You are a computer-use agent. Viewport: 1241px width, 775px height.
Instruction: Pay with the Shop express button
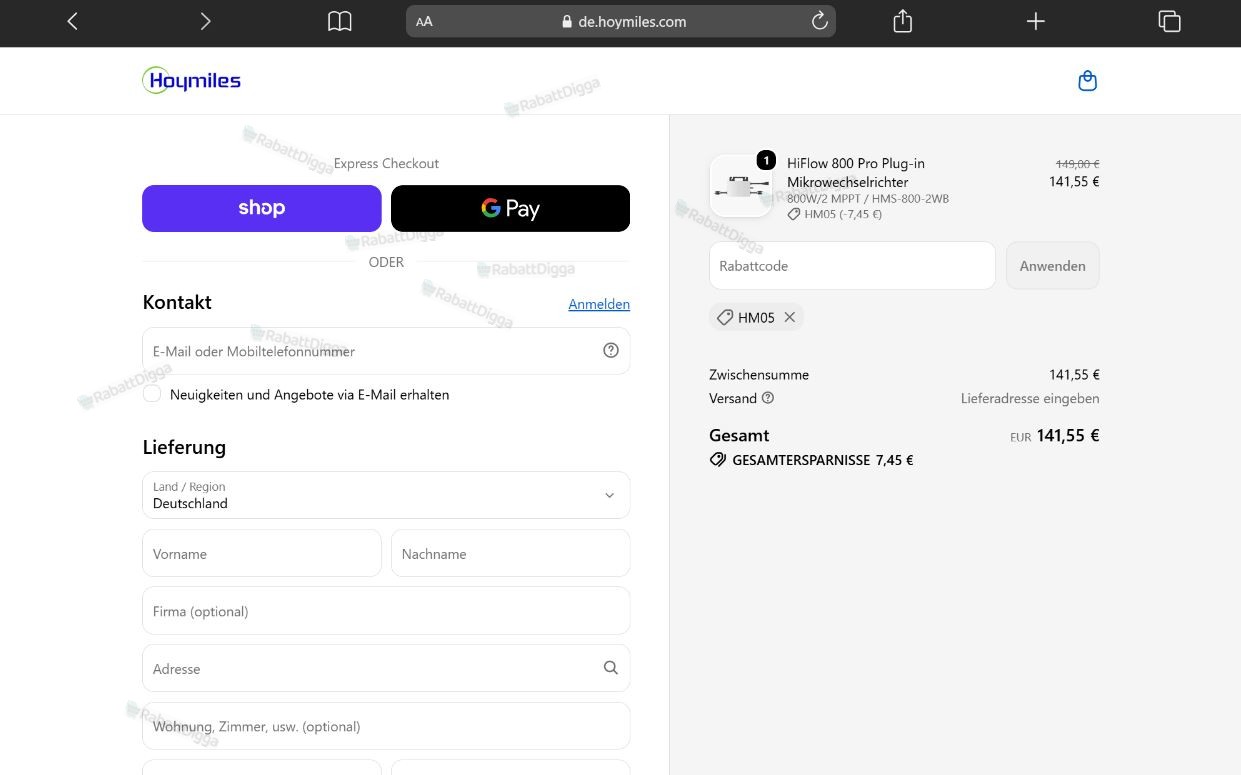pyautogui.click(x=262, y=208)
